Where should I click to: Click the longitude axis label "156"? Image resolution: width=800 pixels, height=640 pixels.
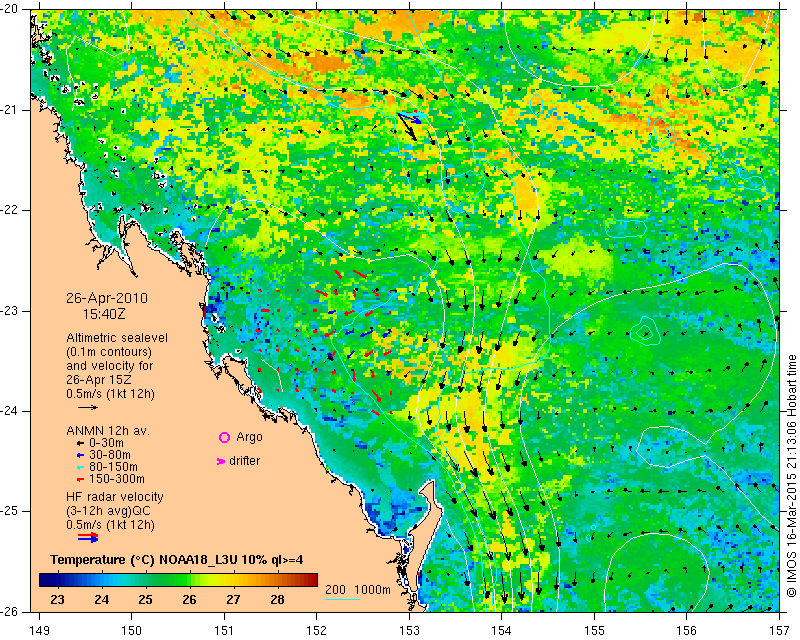[687, 631]
